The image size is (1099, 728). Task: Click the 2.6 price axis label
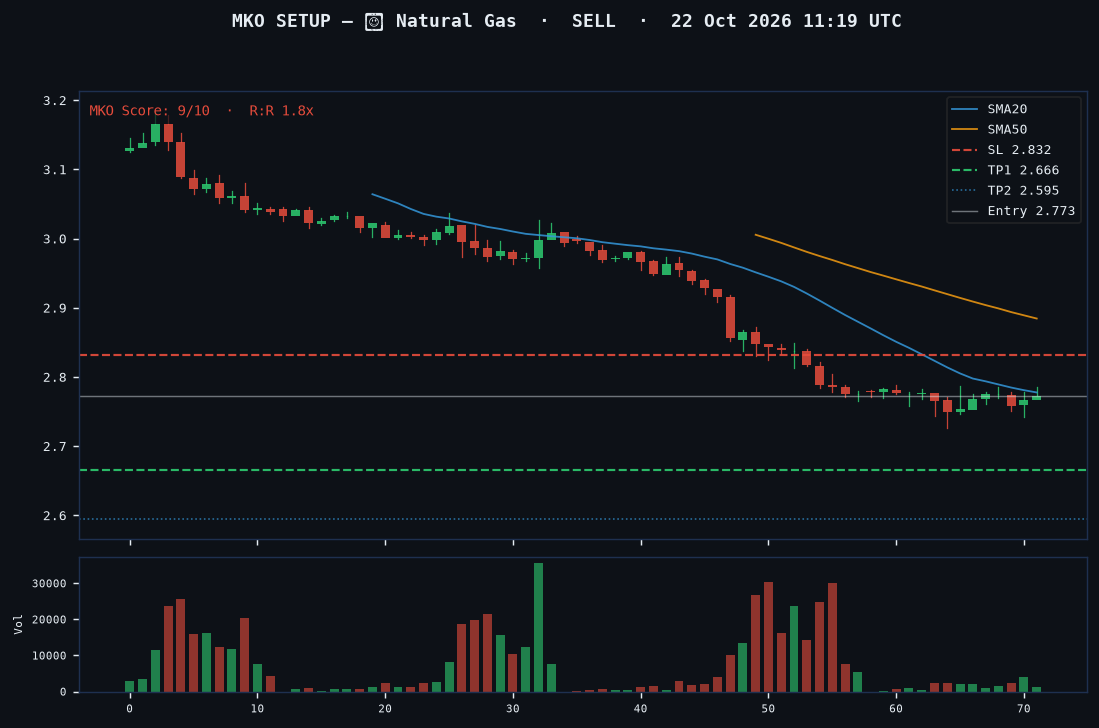coord(55,516)
